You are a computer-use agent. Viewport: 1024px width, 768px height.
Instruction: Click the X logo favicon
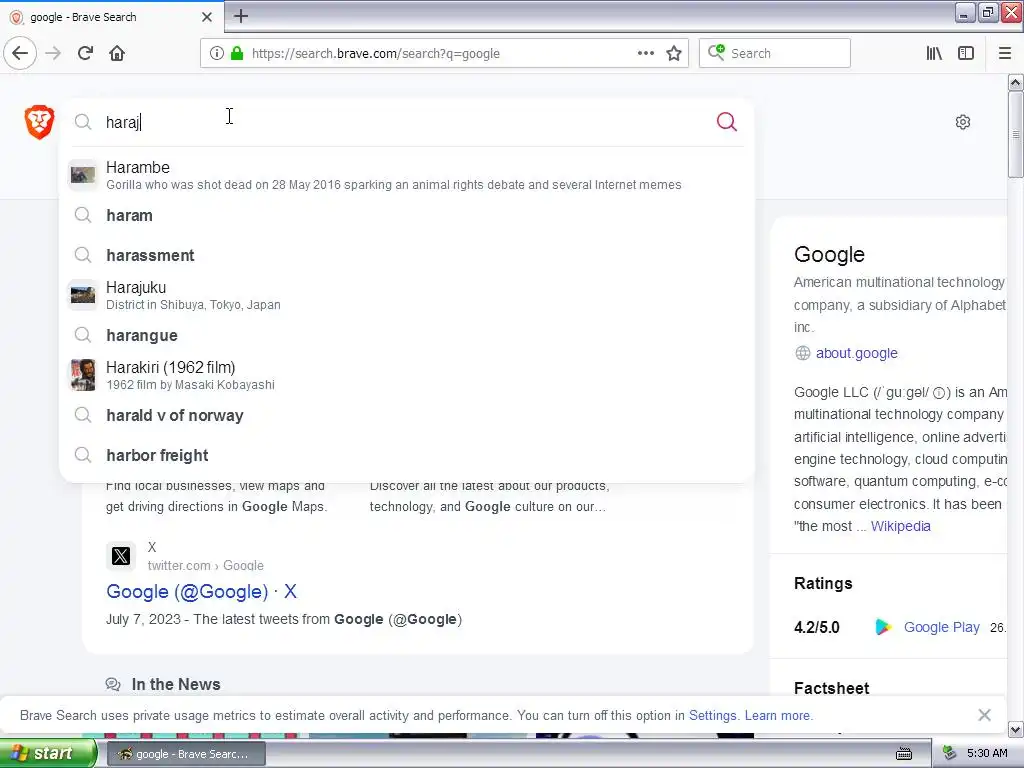click(x=121, y=556)
